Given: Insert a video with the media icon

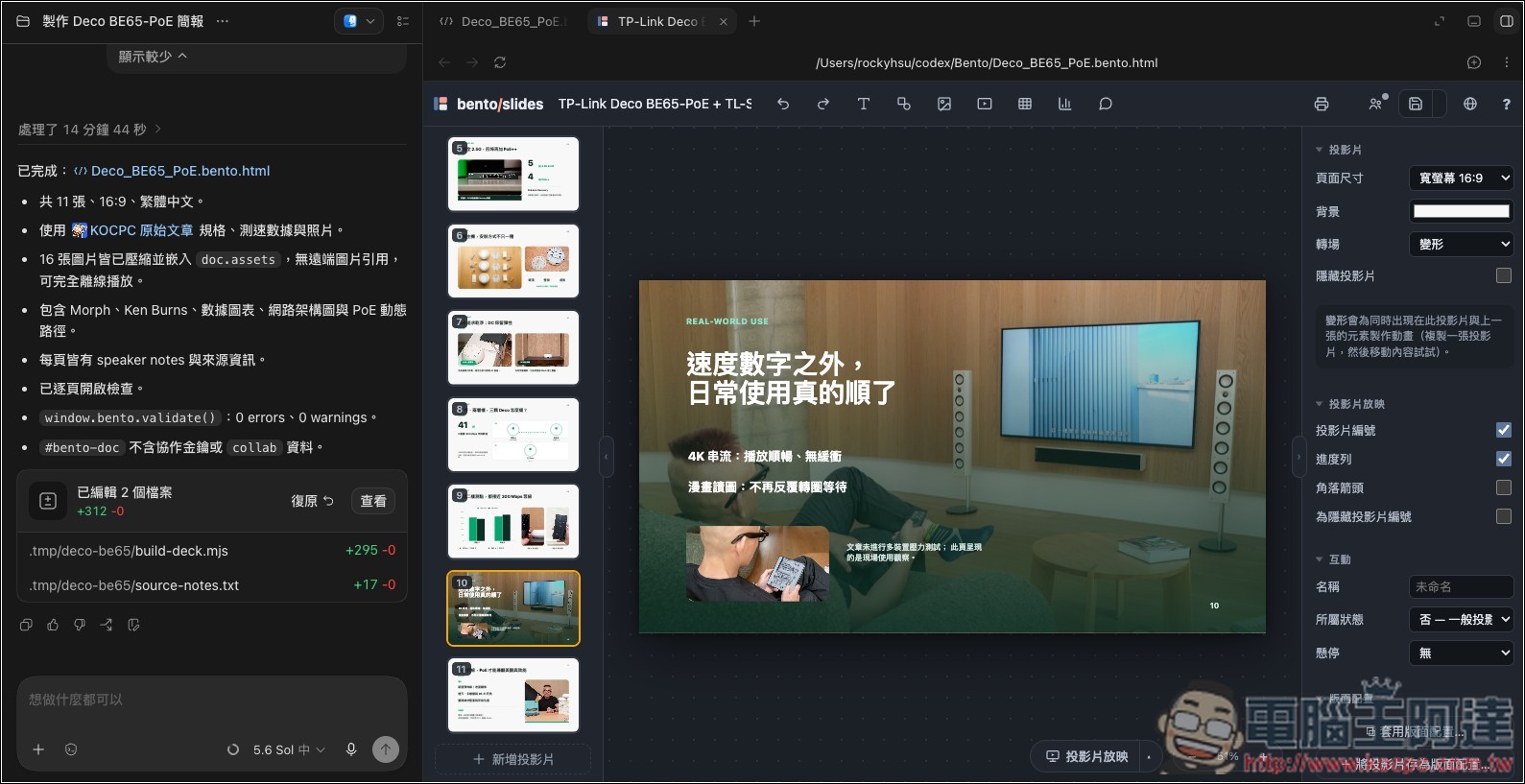Looking at the screenshot, I should [985, 104].
